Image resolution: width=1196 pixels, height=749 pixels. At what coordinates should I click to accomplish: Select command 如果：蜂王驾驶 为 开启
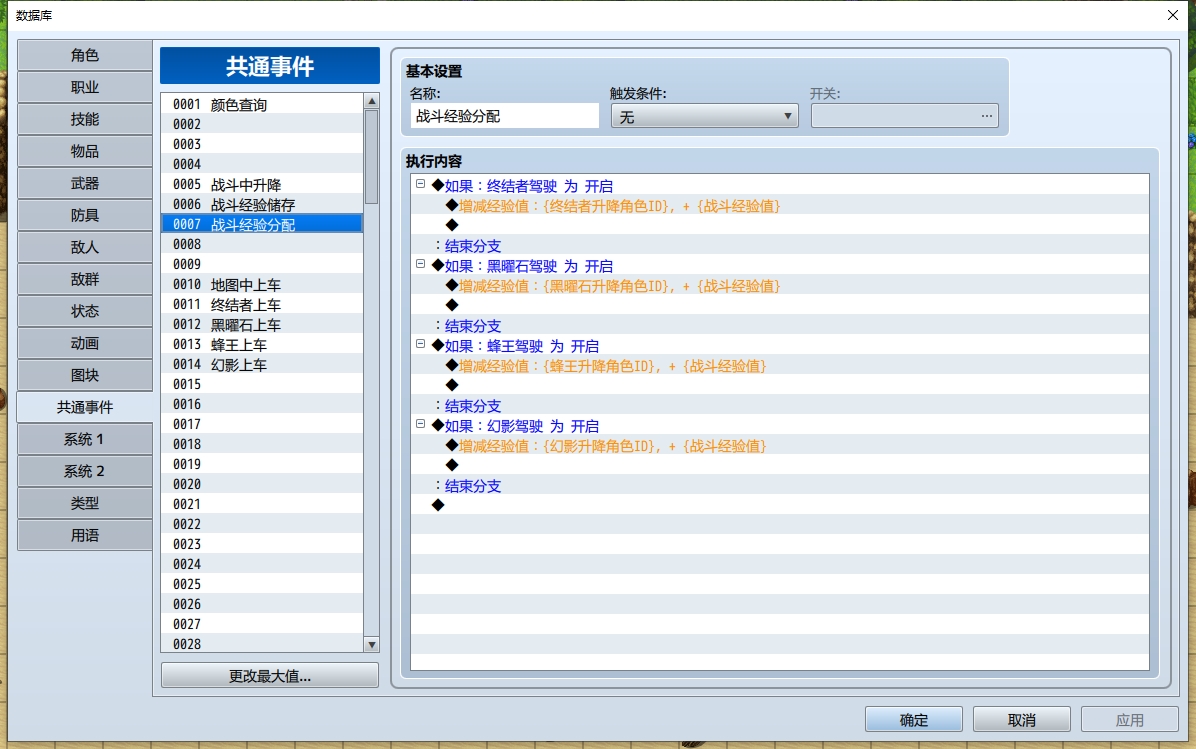pos(780,346)
